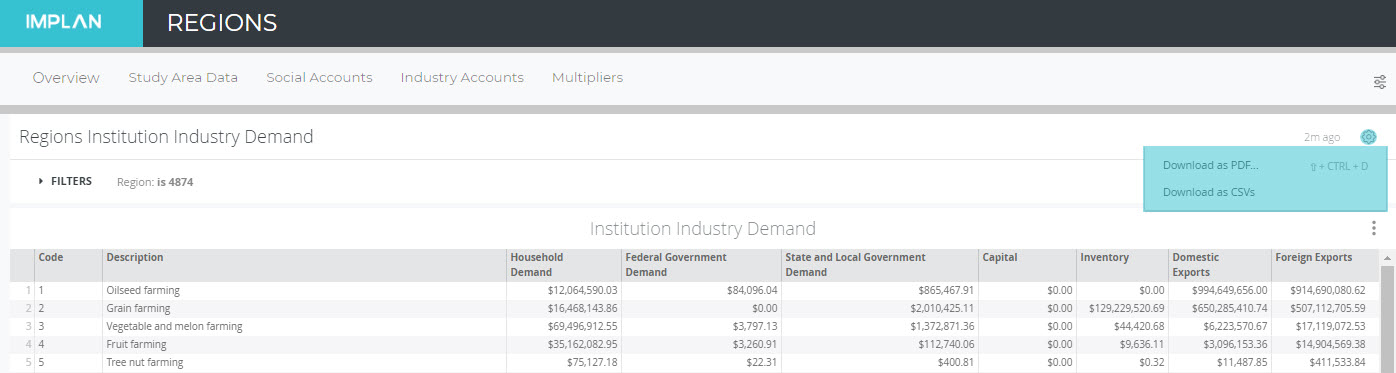Image resolution: width=1396 pixels, height=373 pixels.
Task: Click the value $75,127.18
Action: click(x=592, y=362)
